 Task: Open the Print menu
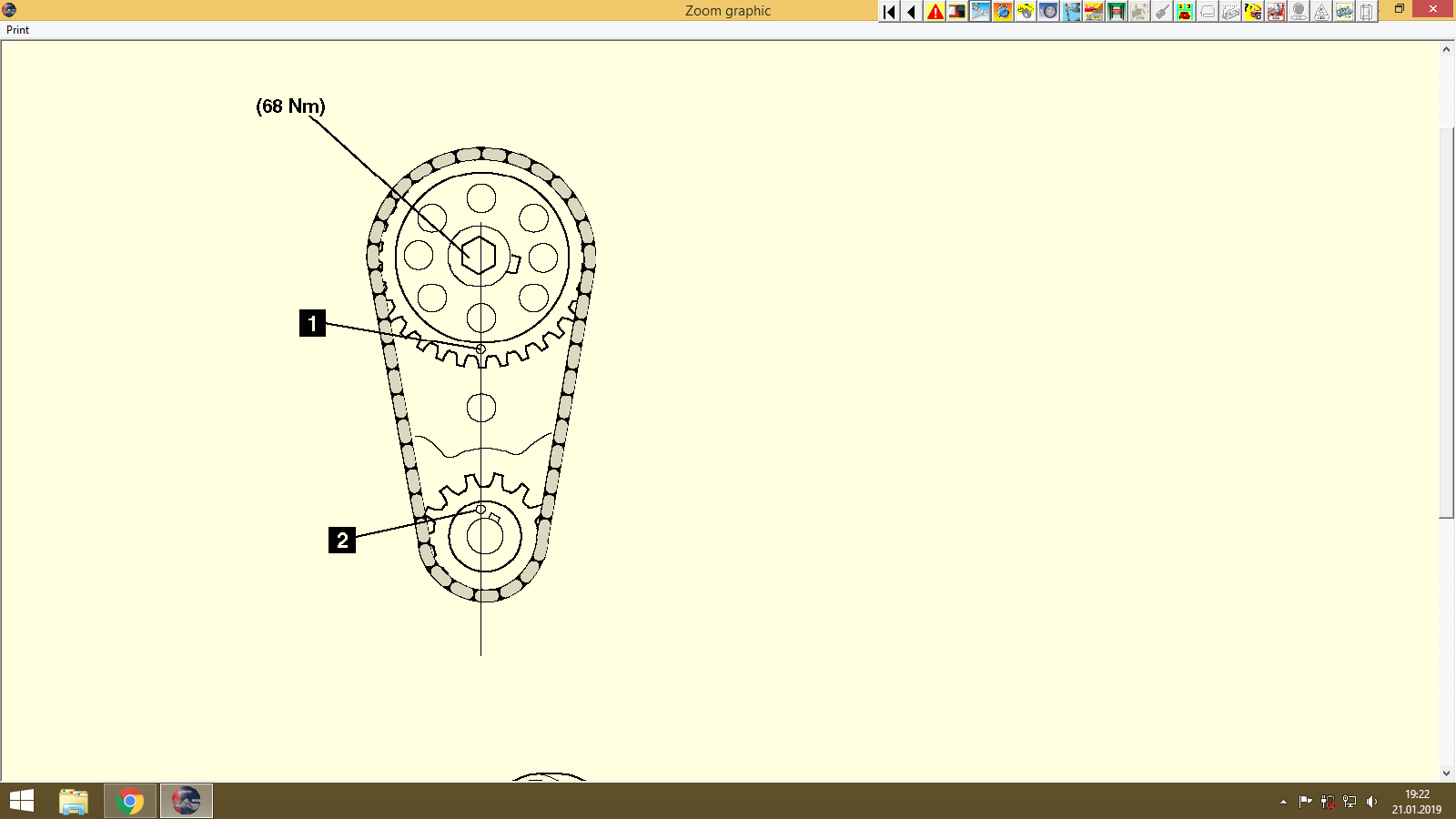tap(16, 30)
